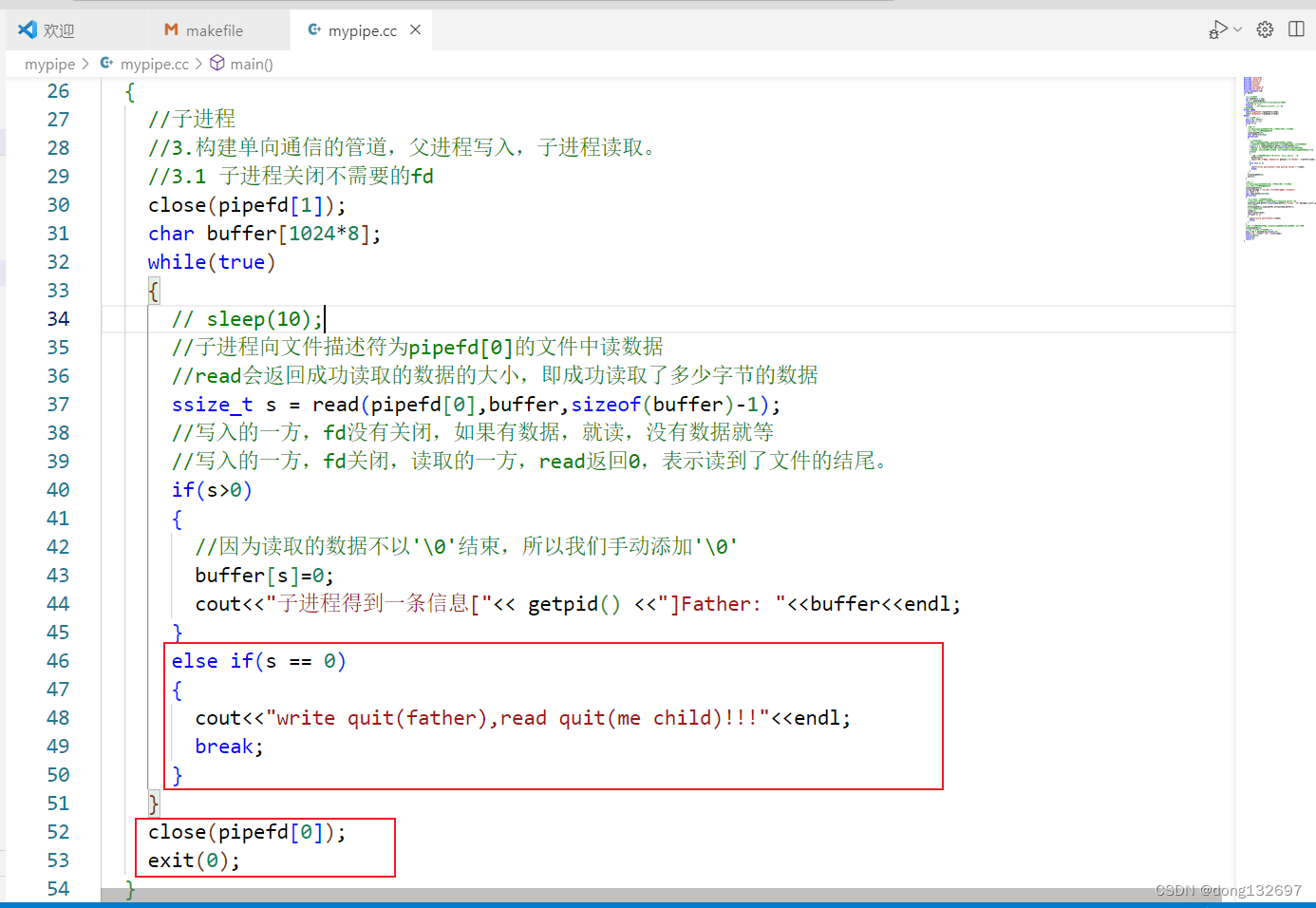1316x908 pixels.
Task: Split the editor with the layout icon
Action: pyautogui.click(x=1296, y=29)
